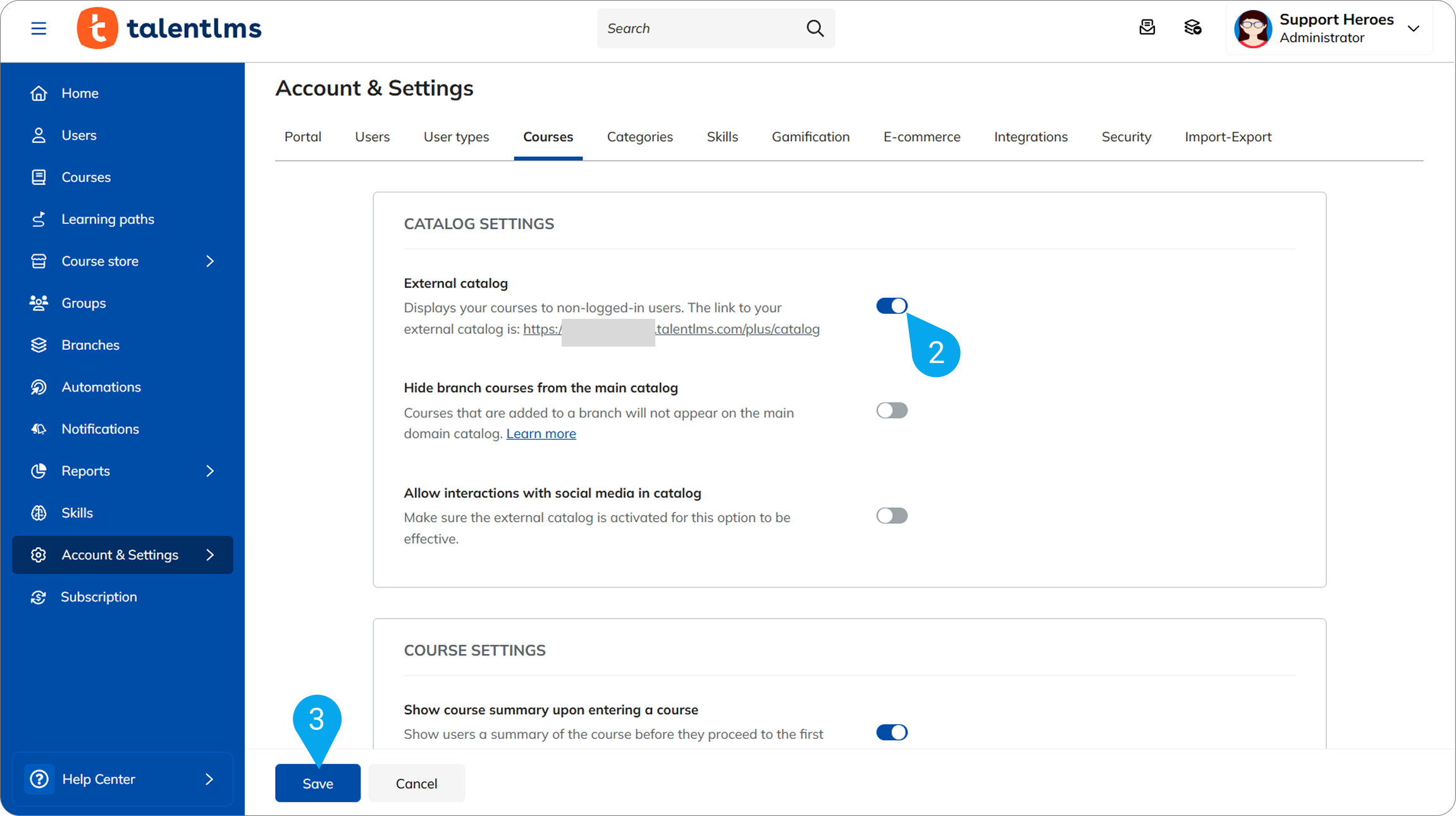The height and width of the screenshot is (816, 1456).
Task: Switch to the E-commerce tab
Action: point(922,137)
